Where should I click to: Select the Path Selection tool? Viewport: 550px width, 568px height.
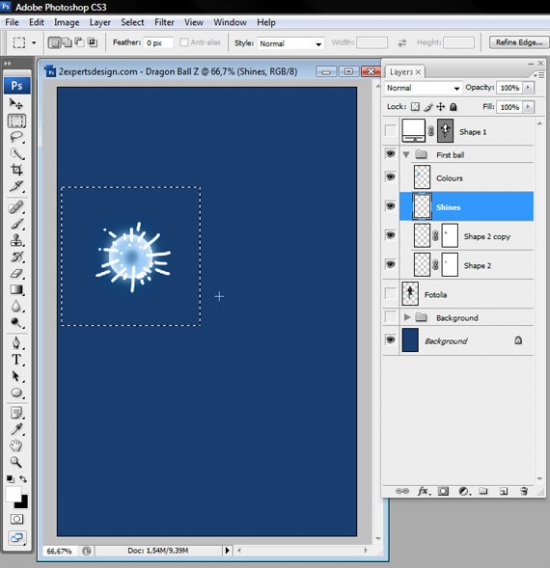coord(16,376)
